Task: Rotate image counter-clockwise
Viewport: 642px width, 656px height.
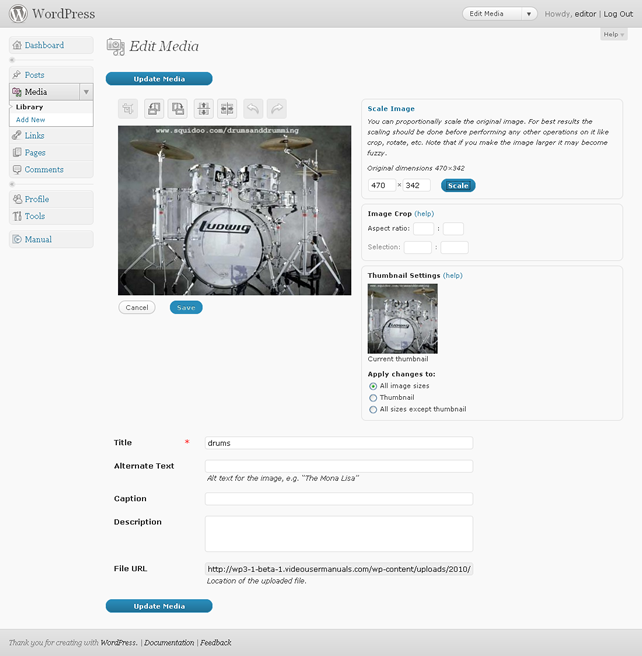Action: [x=154, y=109]
